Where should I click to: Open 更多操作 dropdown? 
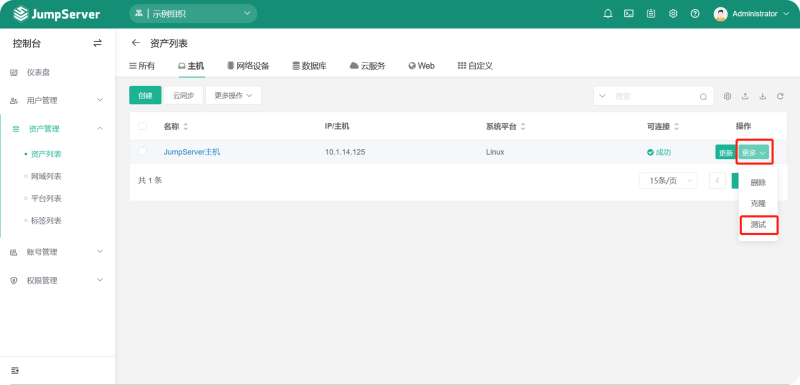233,95
